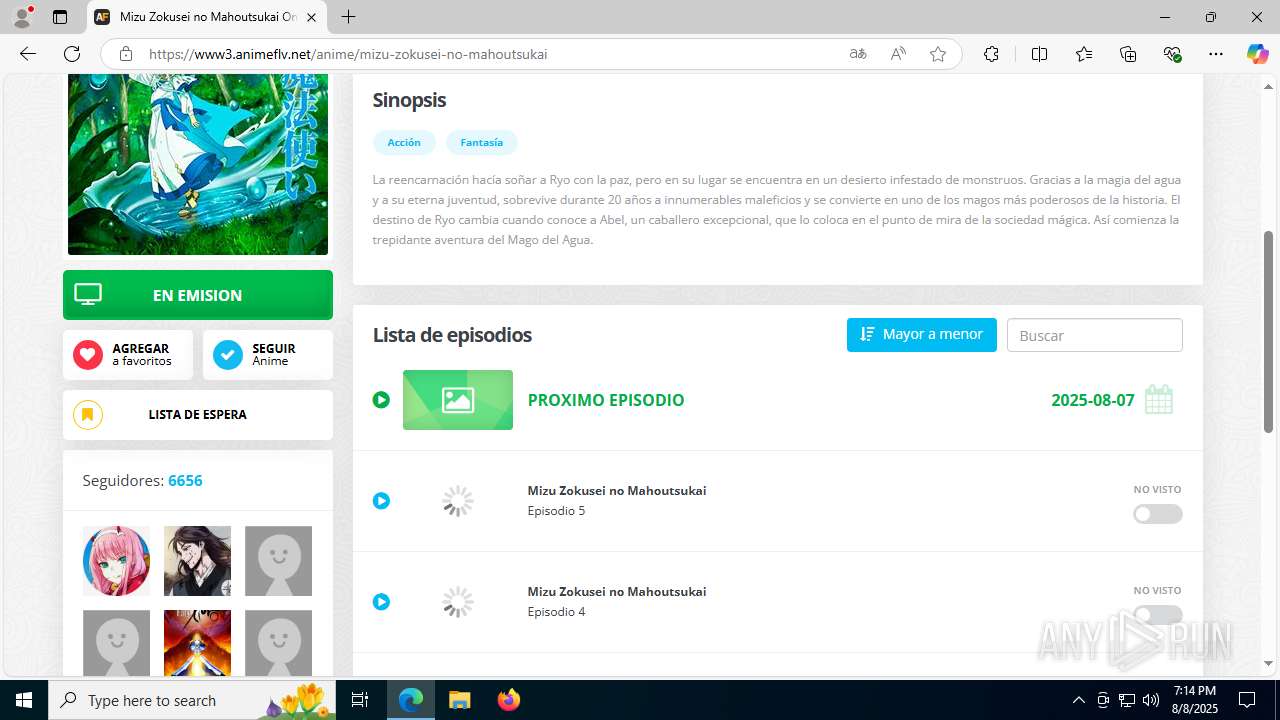The image size is (1280, 720).
Task: Mark Episodio 4 as visto toggle
Action: pyautogui.click(x=1158, y=615)
